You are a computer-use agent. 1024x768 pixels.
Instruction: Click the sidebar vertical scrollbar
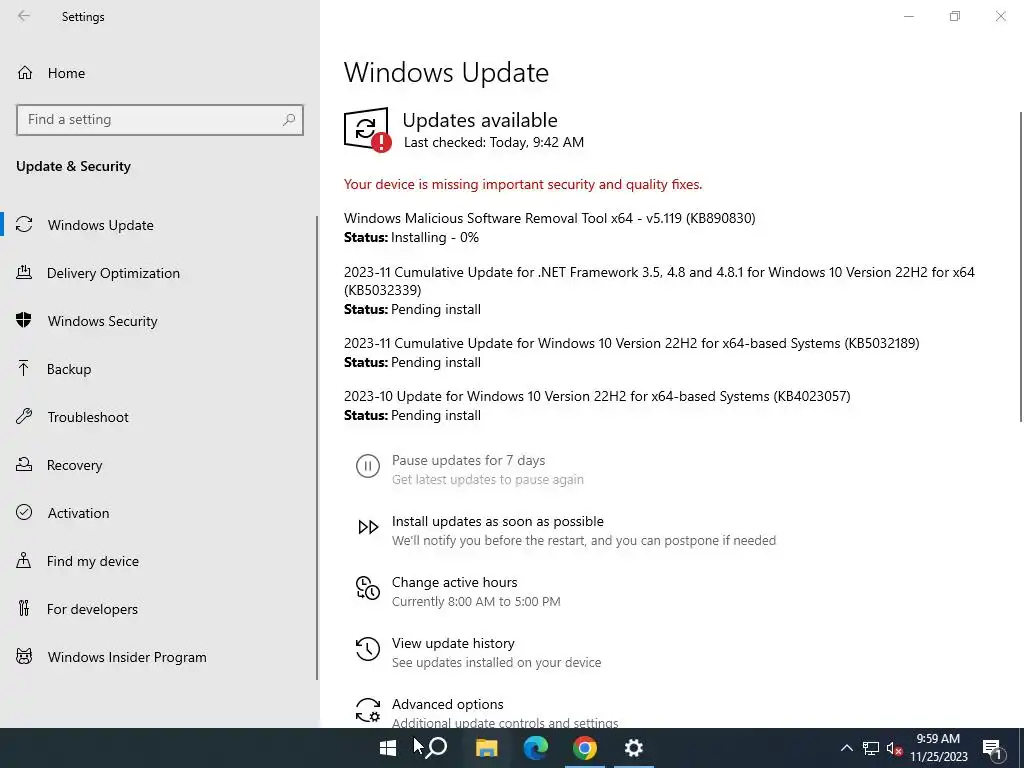coord(317,448)
